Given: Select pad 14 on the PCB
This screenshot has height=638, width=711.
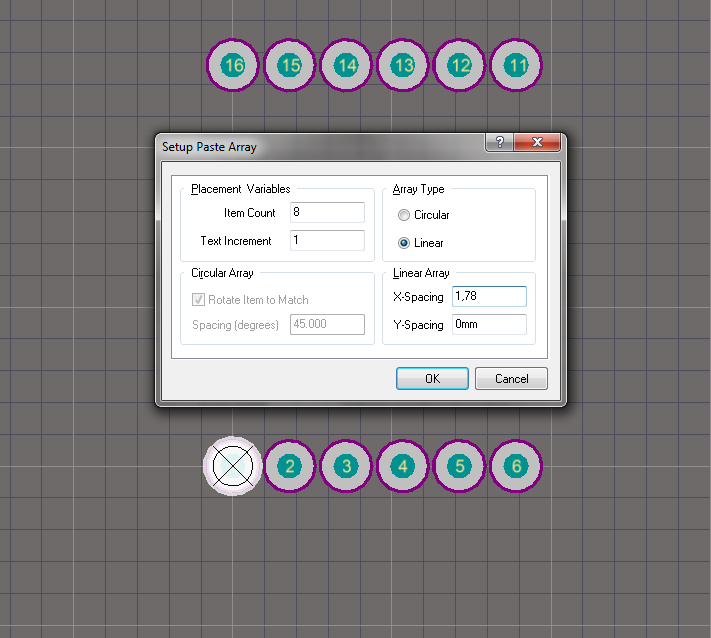Looking at the screenshot, I should point(346,65).
